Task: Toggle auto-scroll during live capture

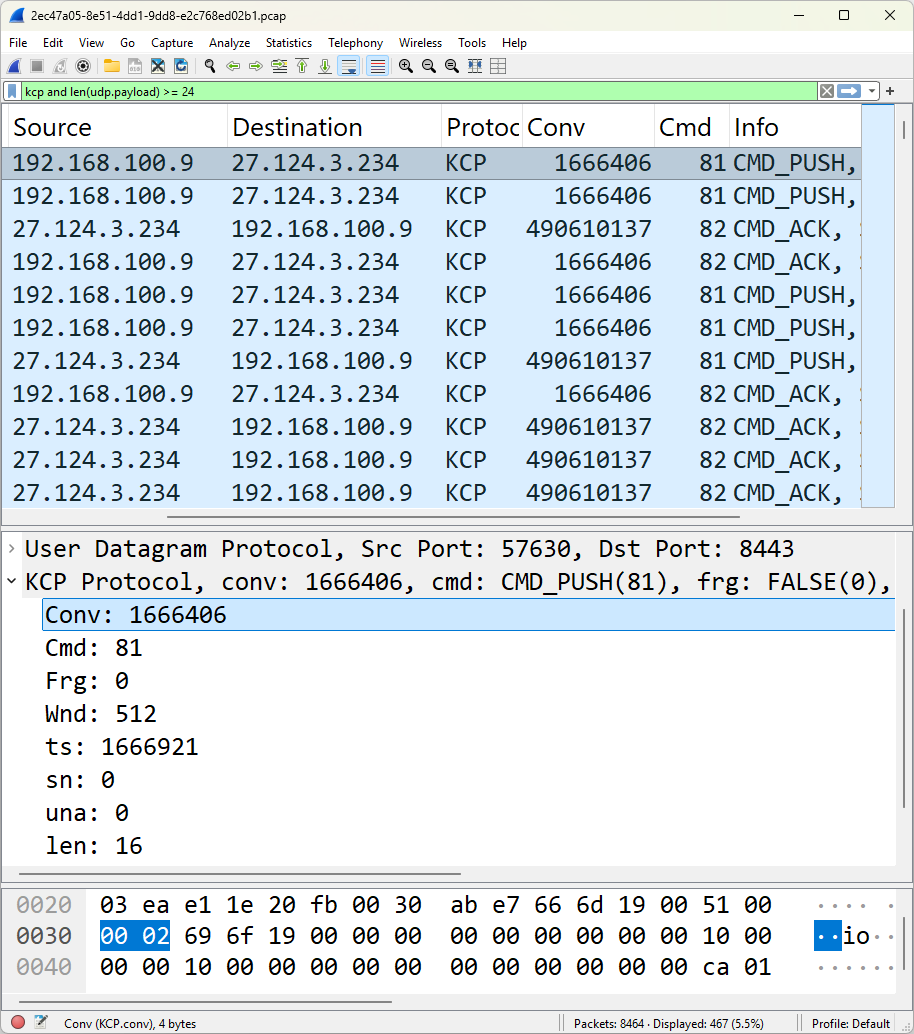Action: [348, 66]
